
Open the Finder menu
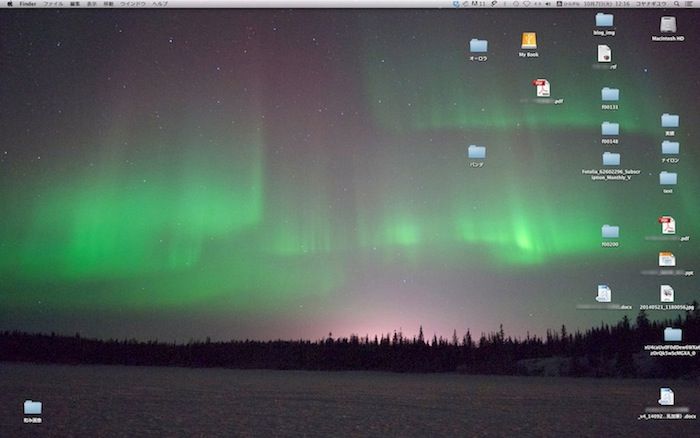pos(28,4)
